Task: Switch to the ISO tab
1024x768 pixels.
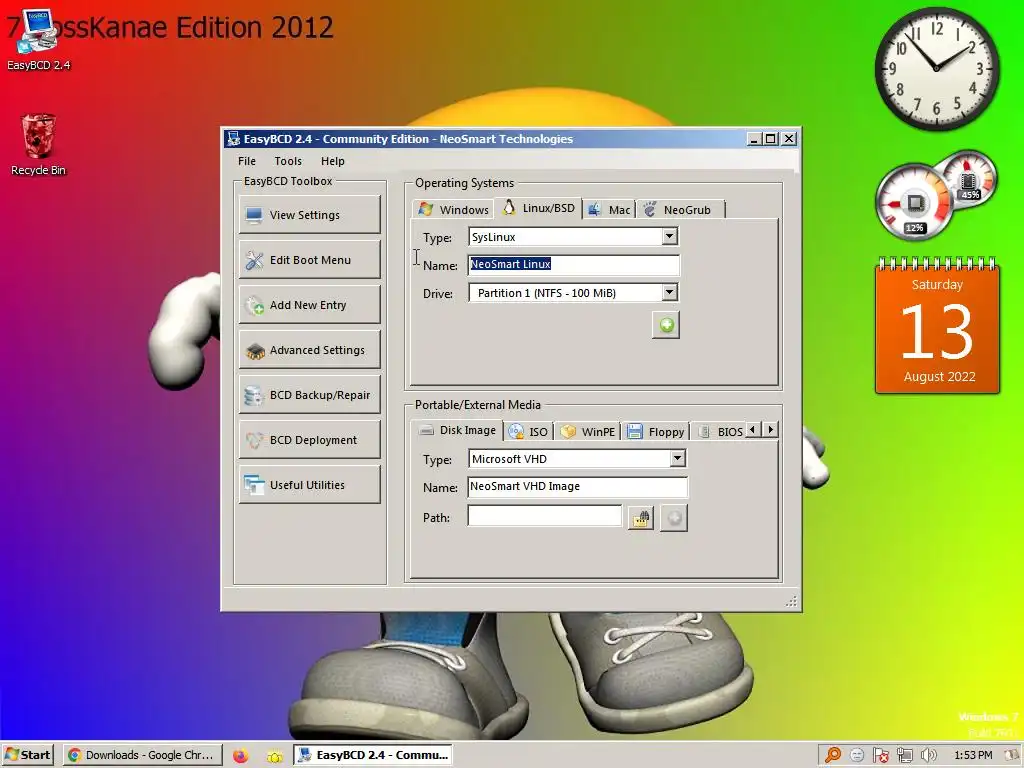Action: point(528,432)
